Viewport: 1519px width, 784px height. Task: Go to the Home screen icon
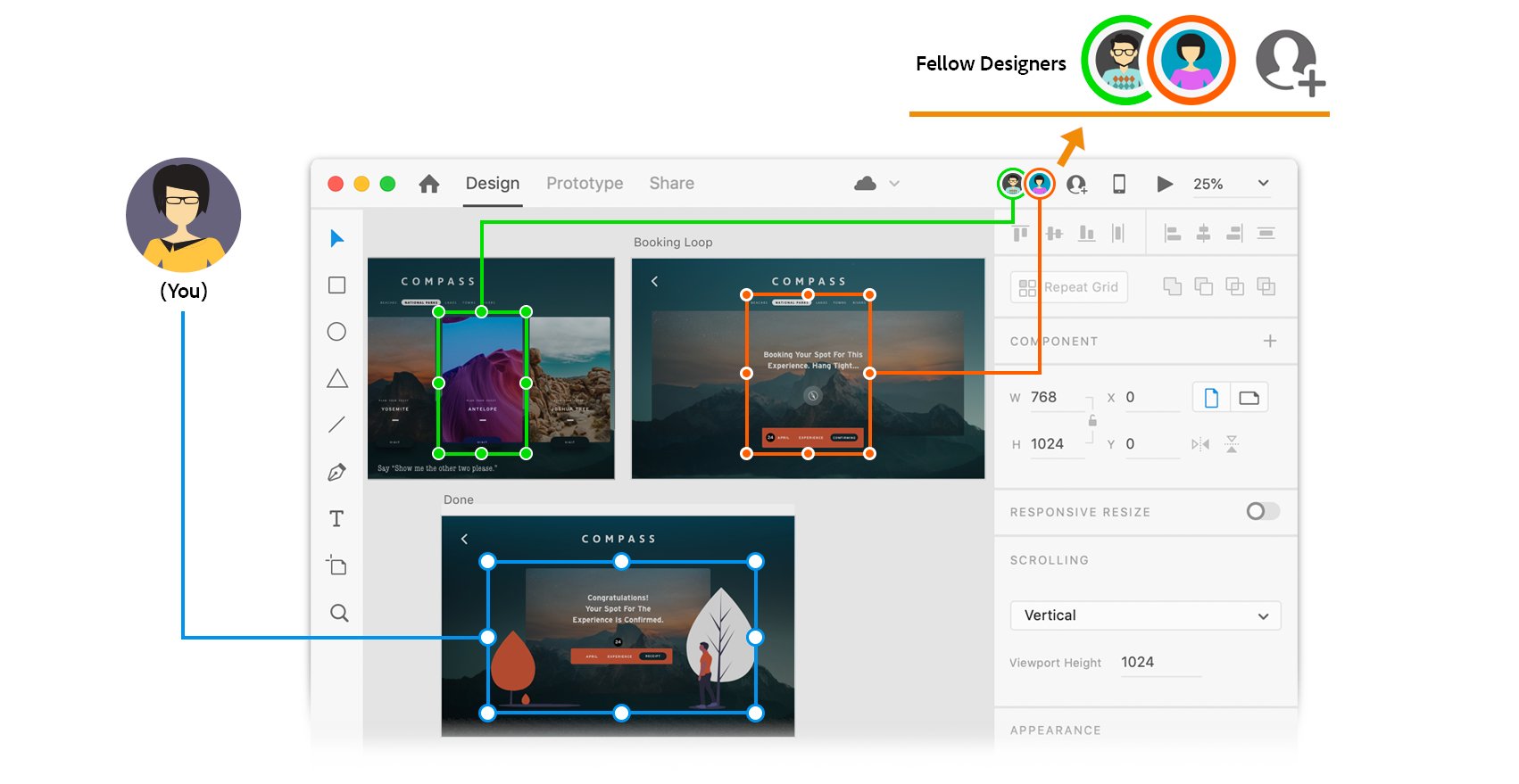tap(429, 184)
